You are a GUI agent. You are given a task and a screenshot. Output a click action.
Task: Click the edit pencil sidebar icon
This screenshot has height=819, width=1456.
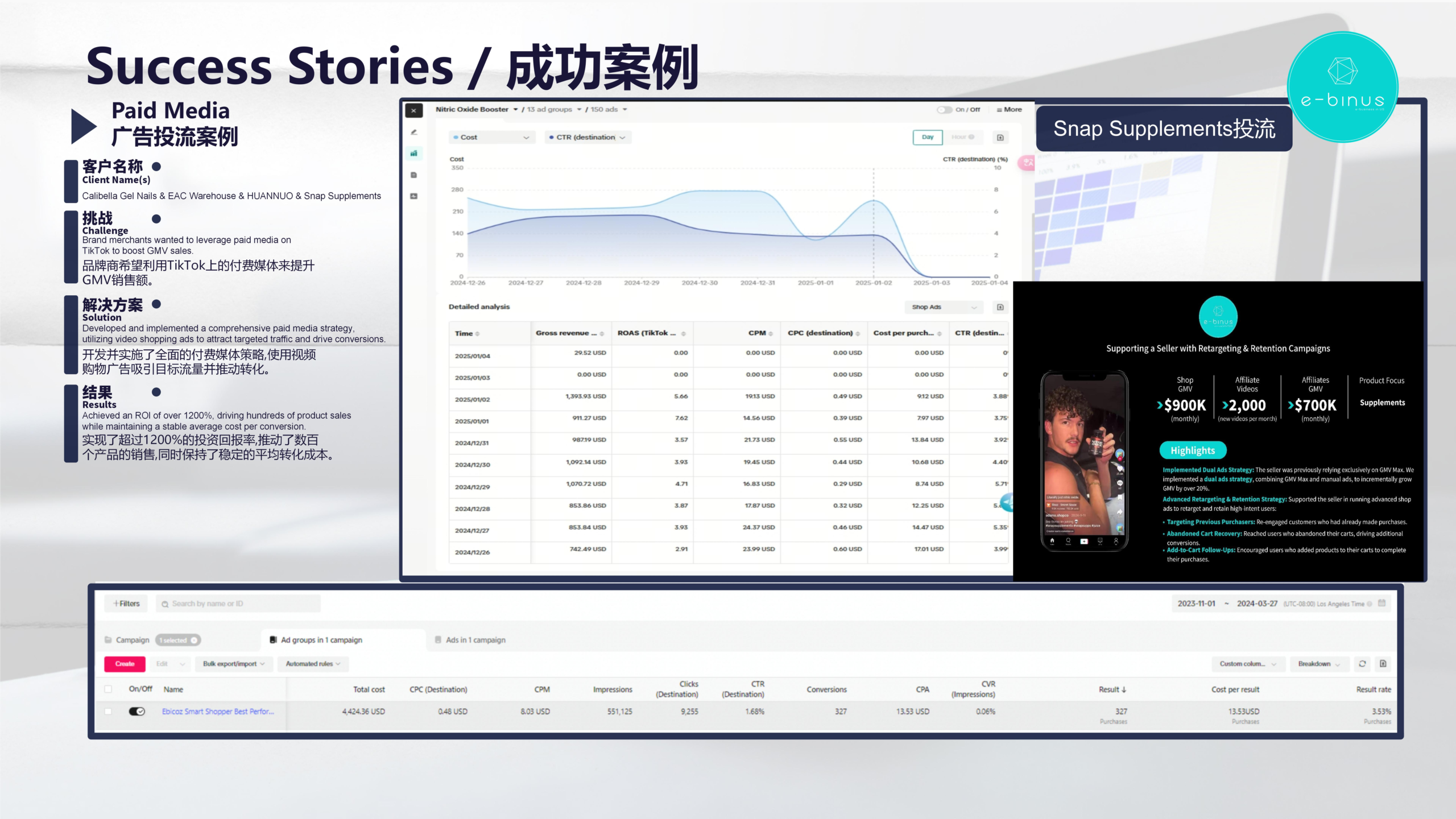(414, 132)
